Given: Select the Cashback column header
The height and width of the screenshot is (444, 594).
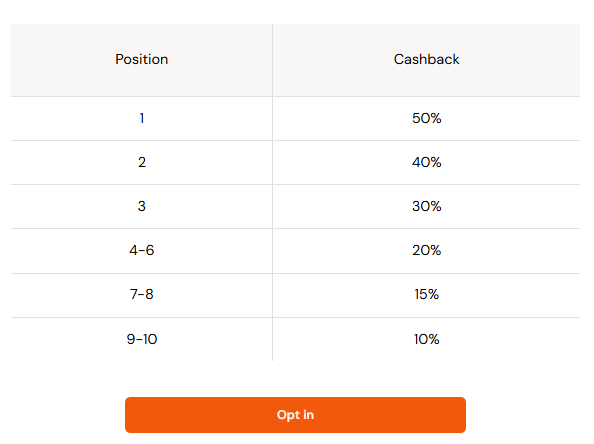Looking at the screenshot, I should coord(426,60).
